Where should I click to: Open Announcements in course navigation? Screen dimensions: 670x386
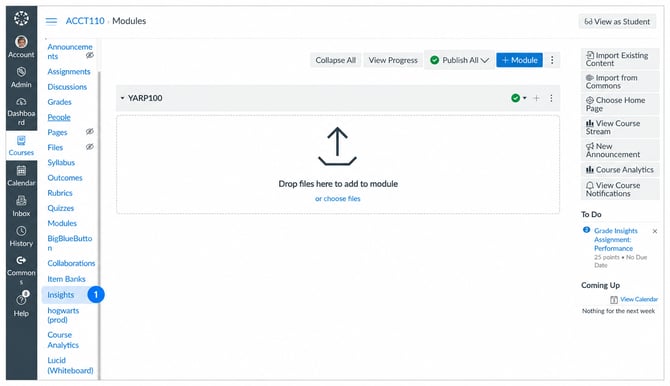70,51
